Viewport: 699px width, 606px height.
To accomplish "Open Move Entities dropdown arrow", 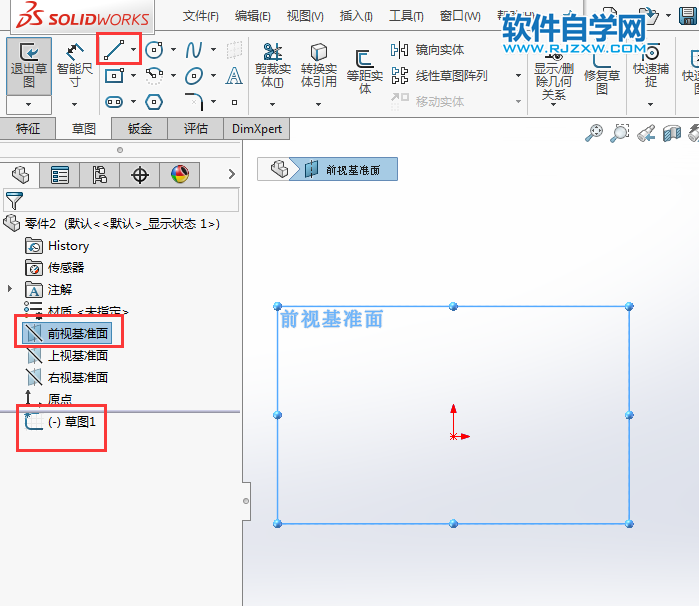I will click(x=518, y=102).
